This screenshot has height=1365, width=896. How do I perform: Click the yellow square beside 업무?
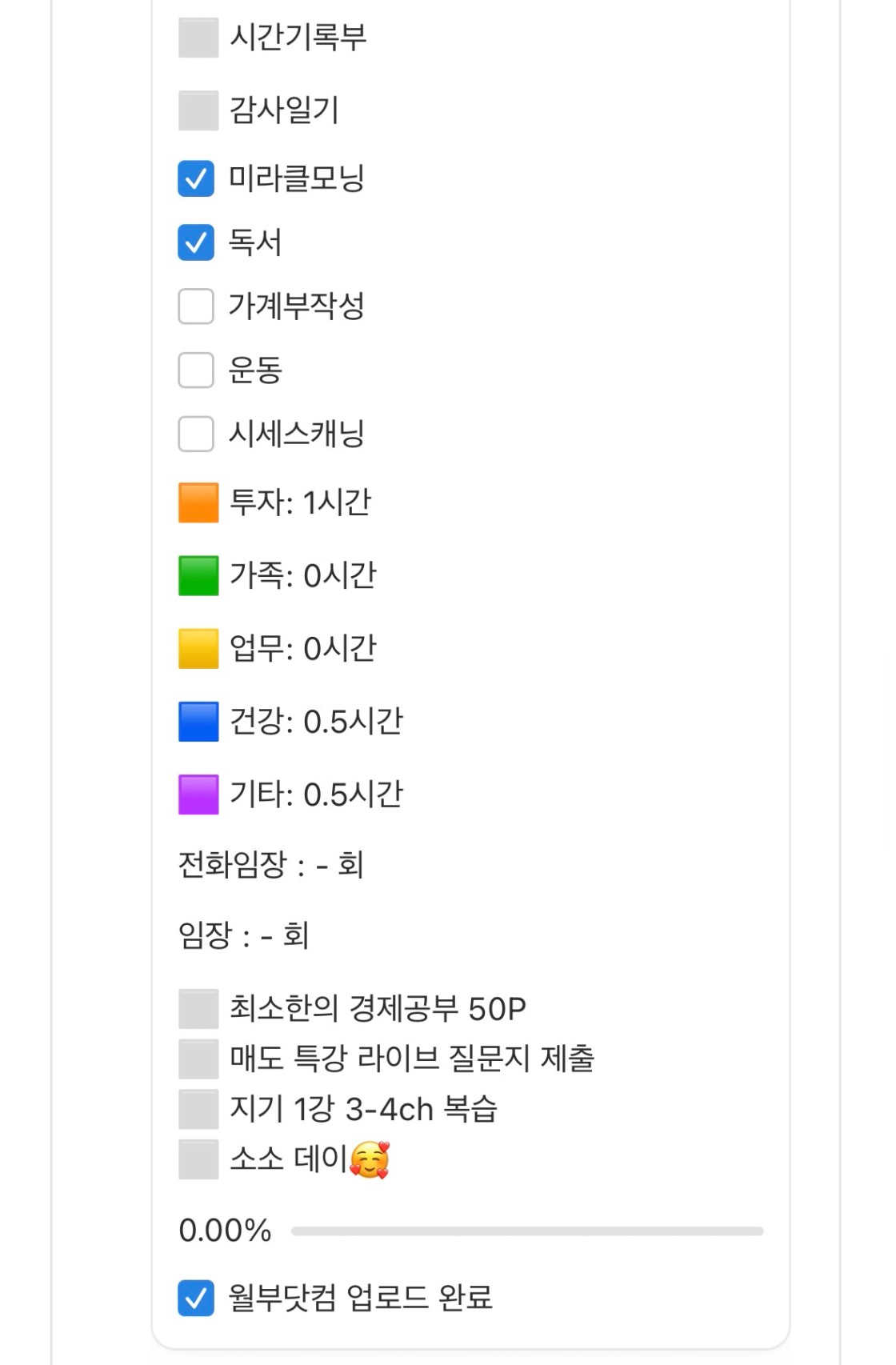198,649
